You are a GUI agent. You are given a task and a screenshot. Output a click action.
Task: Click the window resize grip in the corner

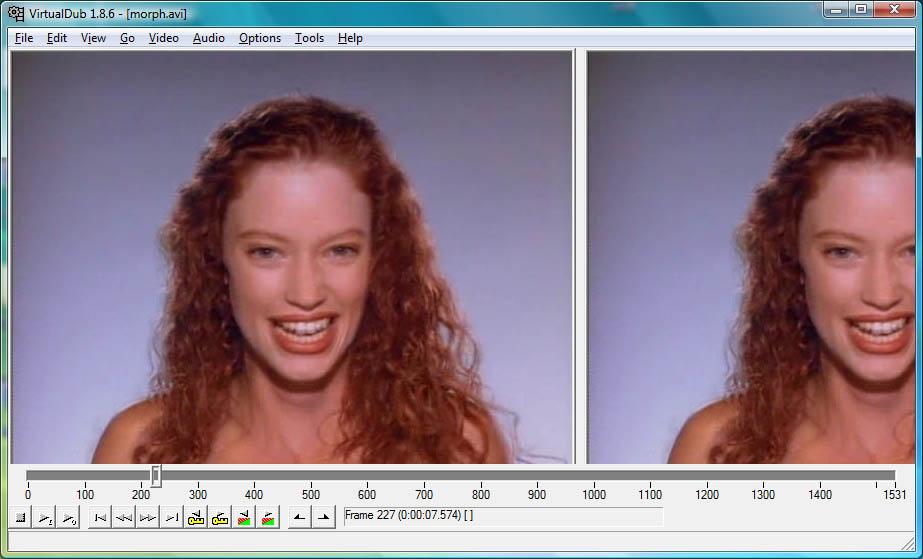[x=908, y=544]
